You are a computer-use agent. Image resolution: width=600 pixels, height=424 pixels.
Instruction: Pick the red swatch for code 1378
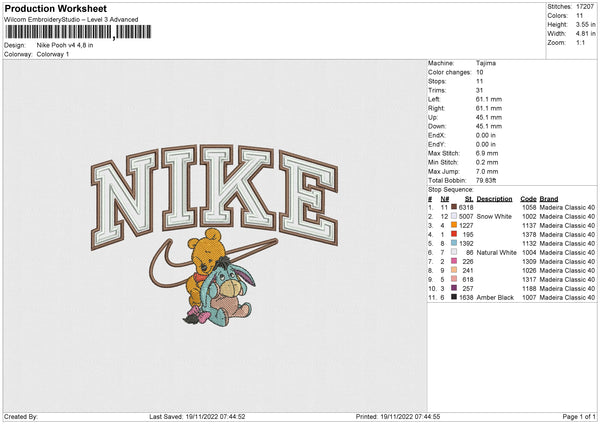(x=454, y=234)
